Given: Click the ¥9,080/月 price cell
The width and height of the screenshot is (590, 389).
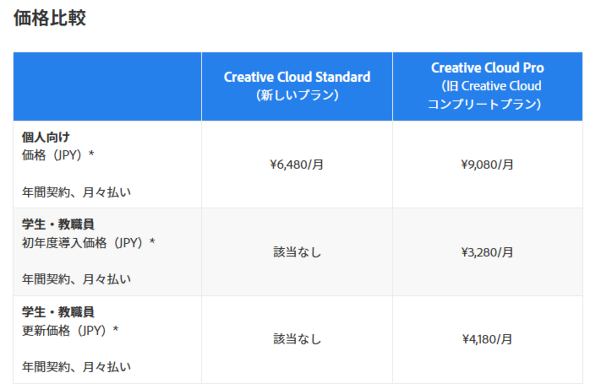Looking at the screenshot, I should 487,164.
